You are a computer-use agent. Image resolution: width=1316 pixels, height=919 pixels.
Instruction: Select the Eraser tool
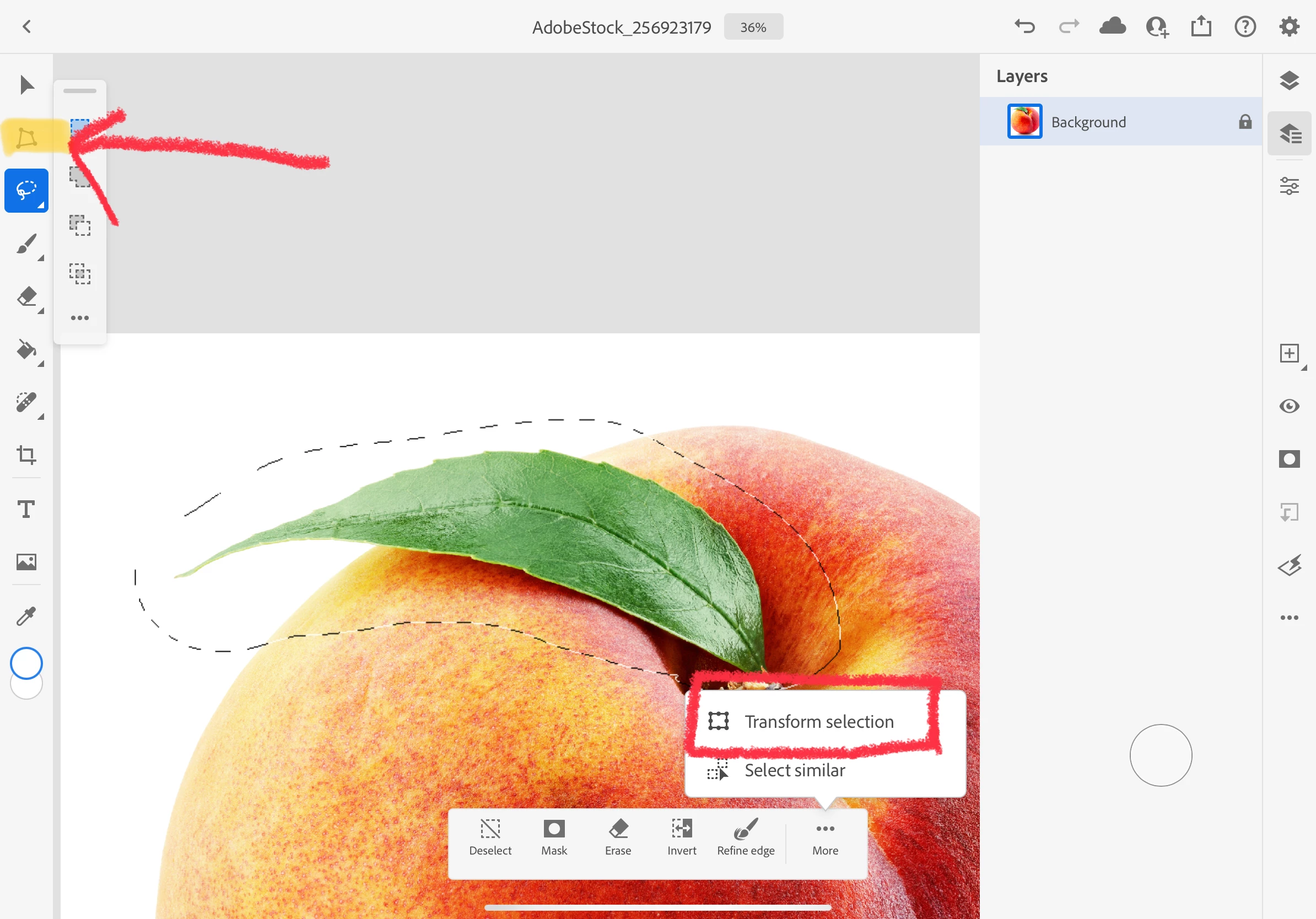pos(26,297)
